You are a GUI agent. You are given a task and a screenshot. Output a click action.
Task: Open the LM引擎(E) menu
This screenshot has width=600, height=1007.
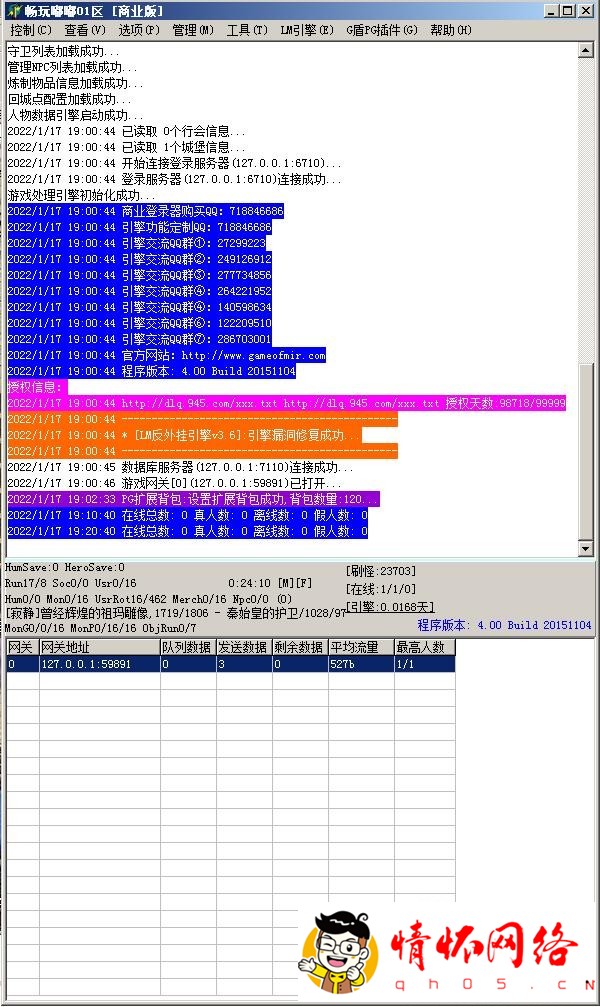coord(306,30)
